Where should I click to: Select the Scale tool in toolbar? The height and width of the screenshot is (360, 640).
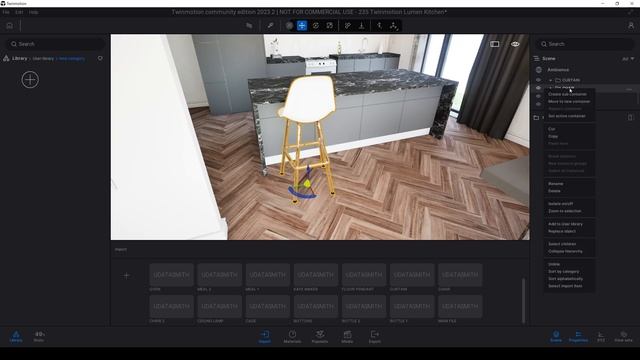pyautogui.click(x=329, y=26)
